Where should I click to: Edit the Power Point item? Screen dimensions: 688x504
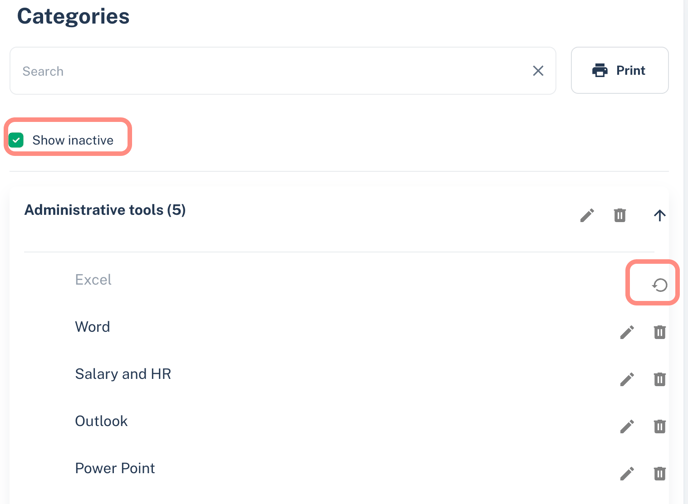pos(627,474)
